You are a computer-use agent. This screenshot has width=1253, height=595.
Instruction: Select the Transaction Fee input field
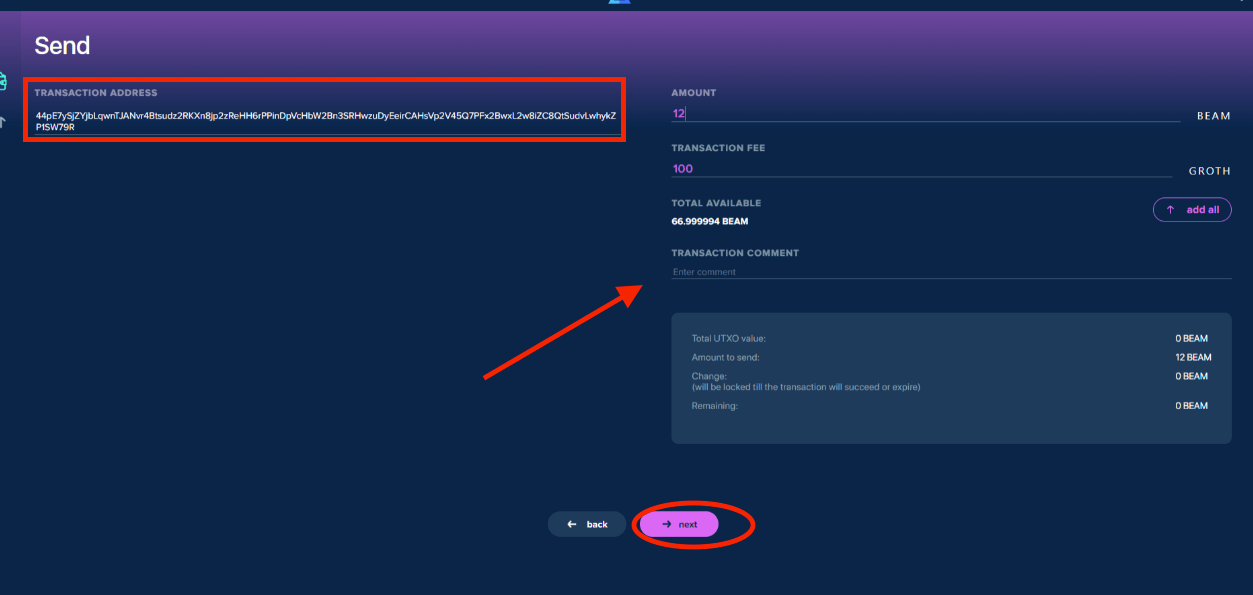920,169
